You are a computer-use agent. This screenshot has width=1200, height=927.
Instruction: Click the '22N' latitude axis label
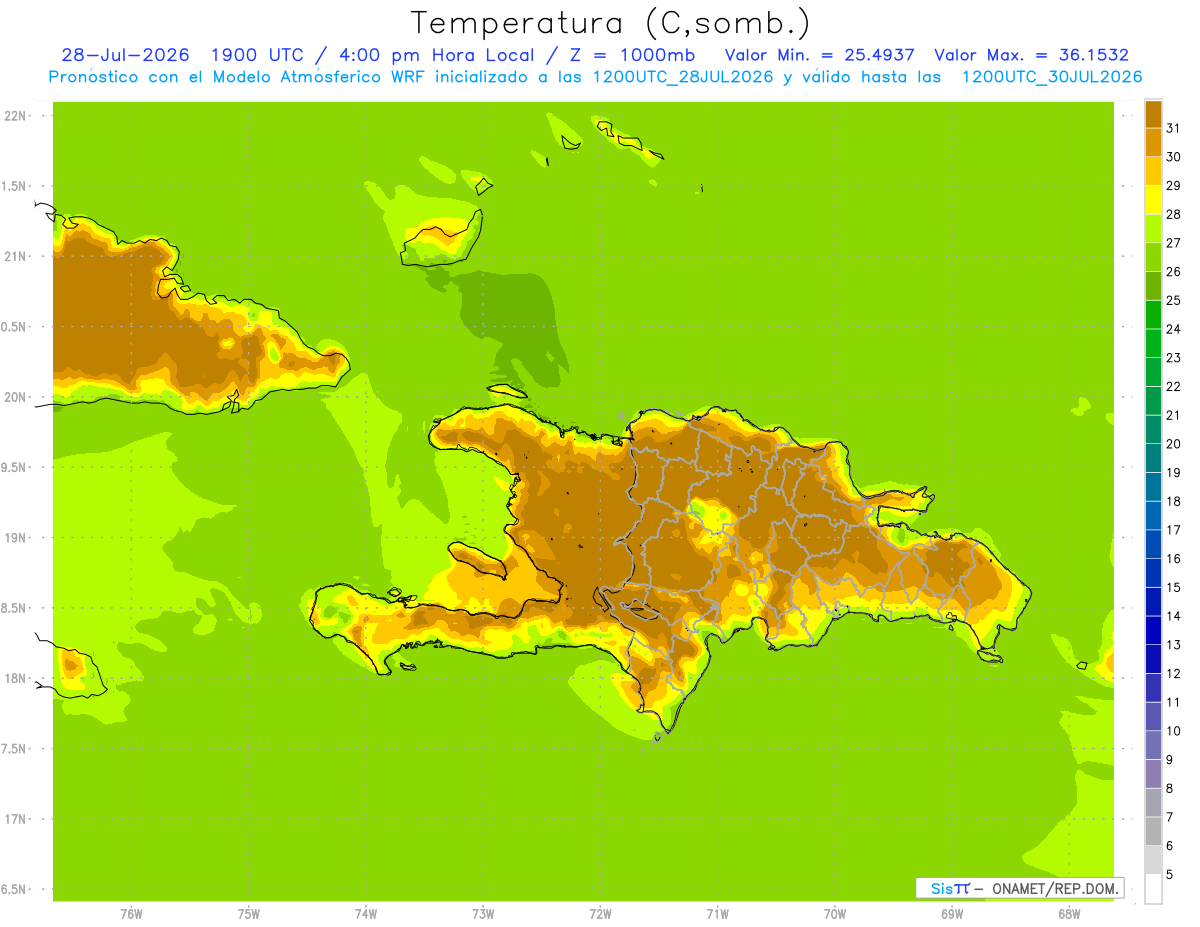click(x=15, y=116)
